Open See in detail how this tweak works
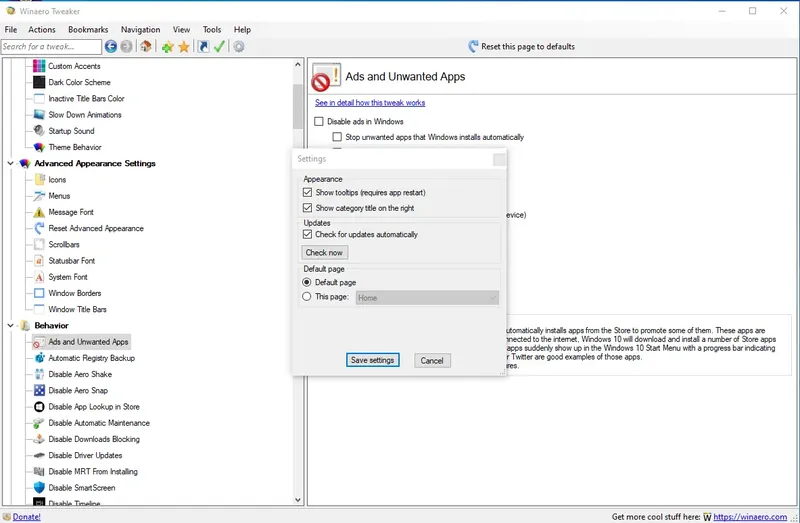Image resolution: width=800 pixels, height=523 pixels. tap(370, 103)
